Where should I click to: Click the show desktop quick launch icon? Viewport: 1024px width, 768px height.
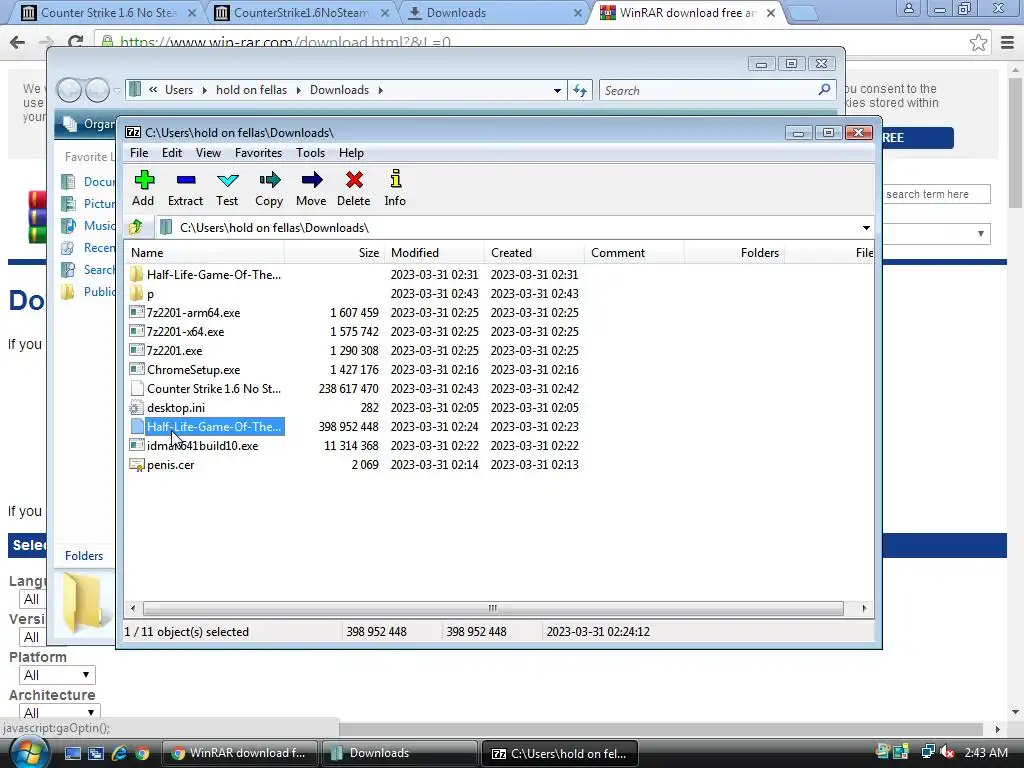point(72,753)
